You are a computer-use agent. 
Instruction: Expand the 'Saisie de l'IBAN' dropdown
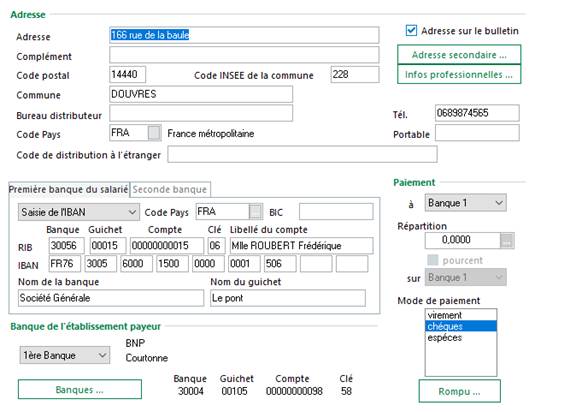click(x=79, y=212)
